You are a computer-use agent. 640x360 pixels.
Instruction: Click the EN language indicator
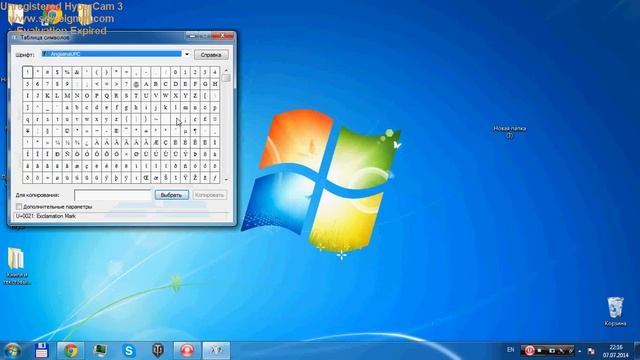tap(511, 350)
